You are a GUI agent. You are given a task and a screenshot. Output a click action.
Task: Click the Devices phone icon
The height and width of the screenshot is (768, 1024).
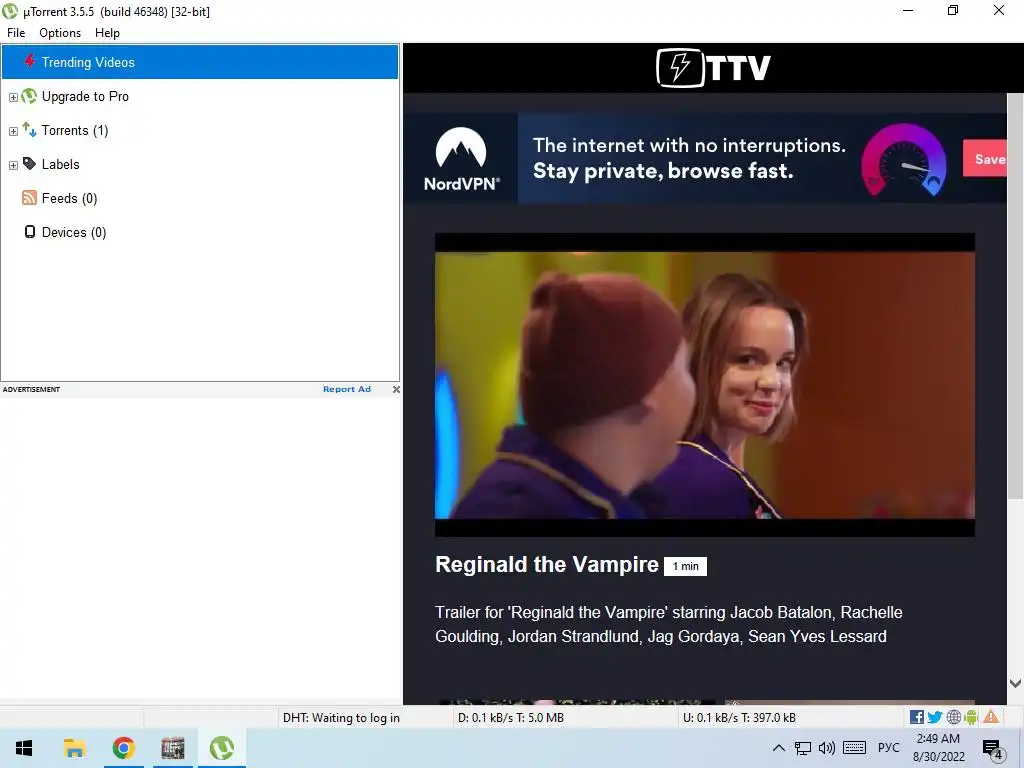click(29, 232)
